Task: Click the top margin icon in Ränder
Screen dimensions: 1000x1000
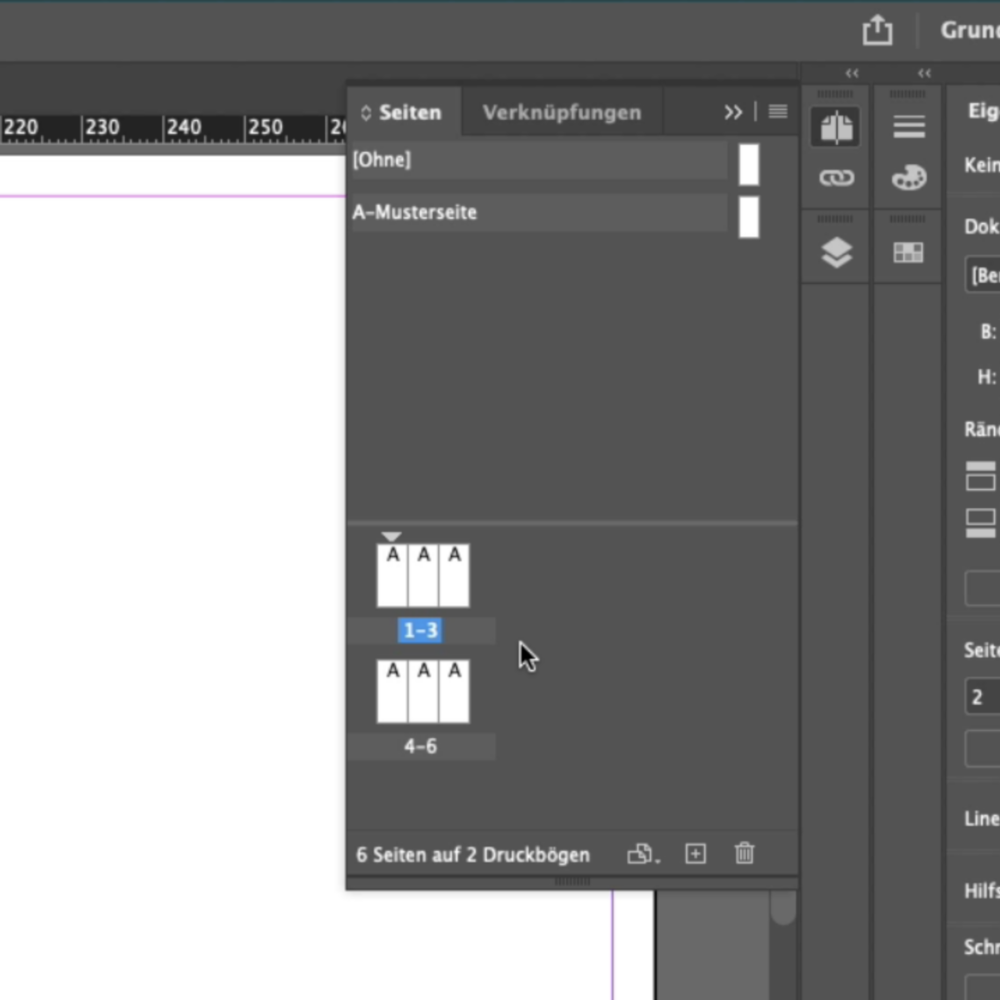Action: (980, 476)
